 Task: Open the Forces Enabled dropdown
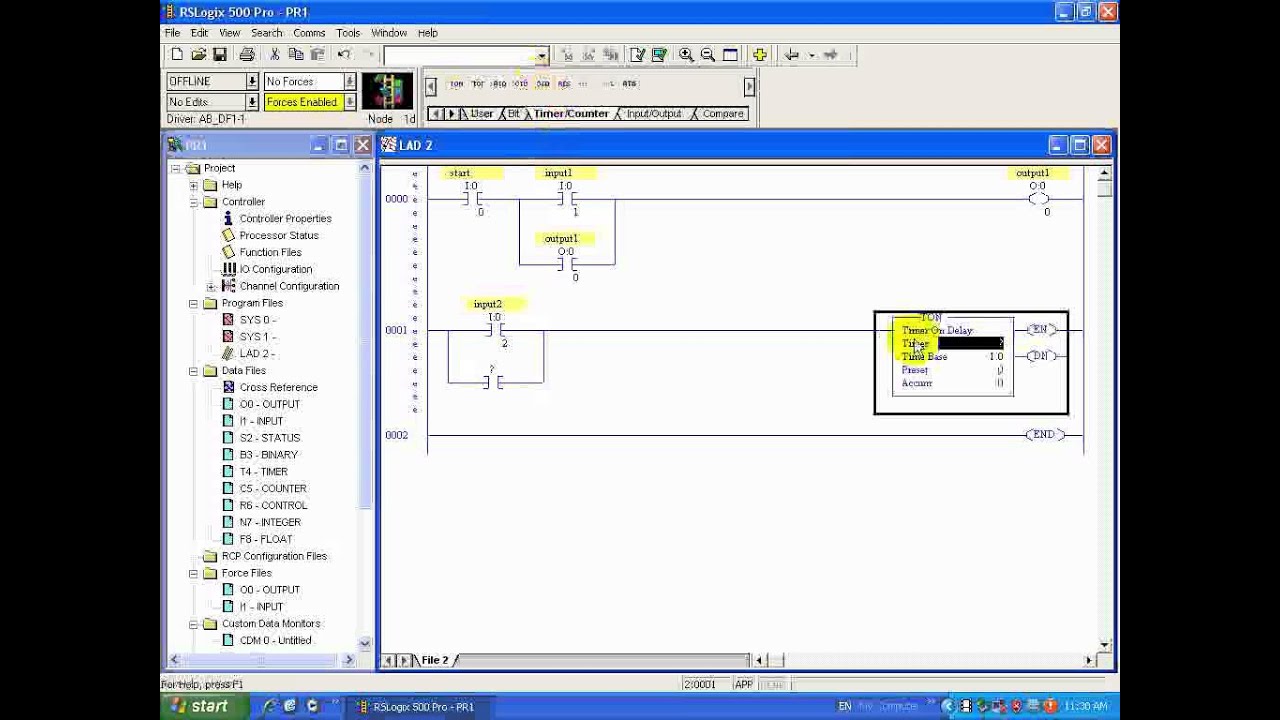coord(350,102)
